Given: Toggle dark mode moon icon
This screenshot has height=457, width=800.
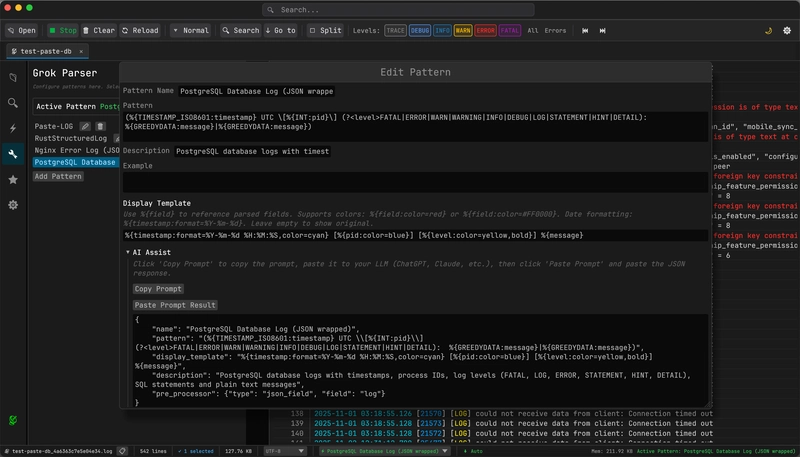Looking at the screenshot, I should click(x=768, y=31).
